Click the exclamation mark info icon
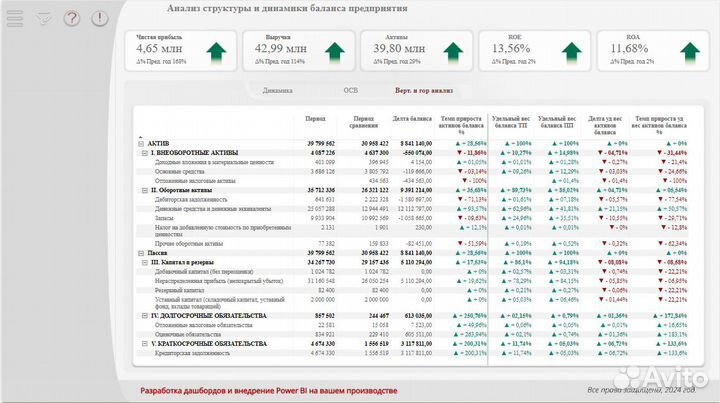This screenshot has width=720, height=403. (x=98, y=18)
